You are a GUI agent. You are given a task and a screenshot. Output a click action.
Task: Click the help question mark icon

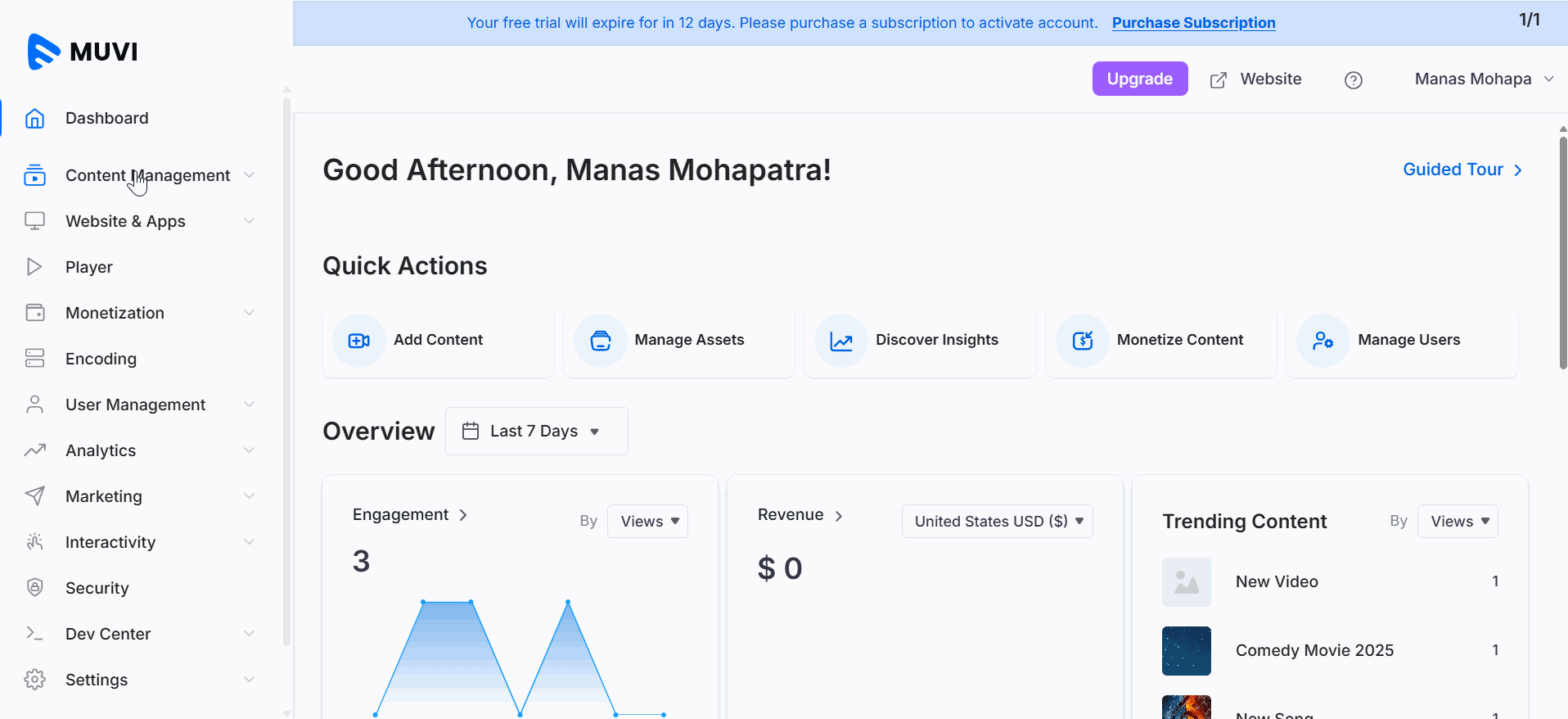1353,79
